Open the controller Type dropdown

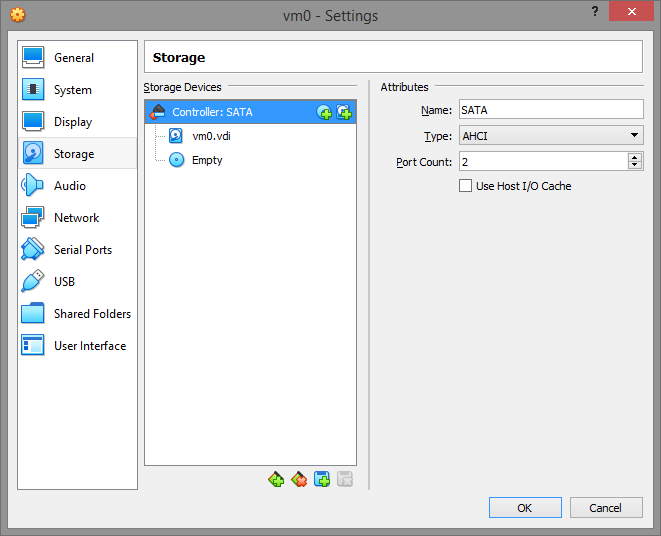(550, 136)
